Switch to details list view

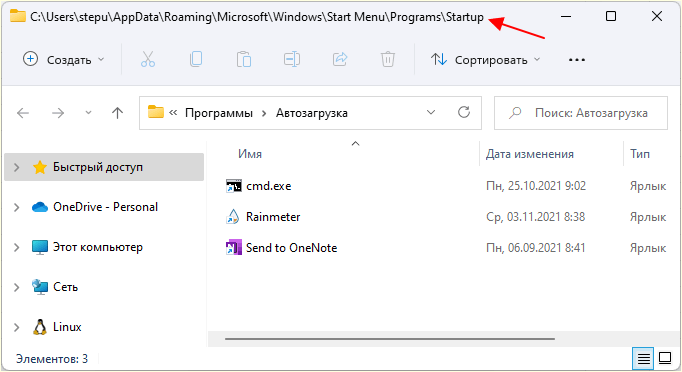[643, 359]
